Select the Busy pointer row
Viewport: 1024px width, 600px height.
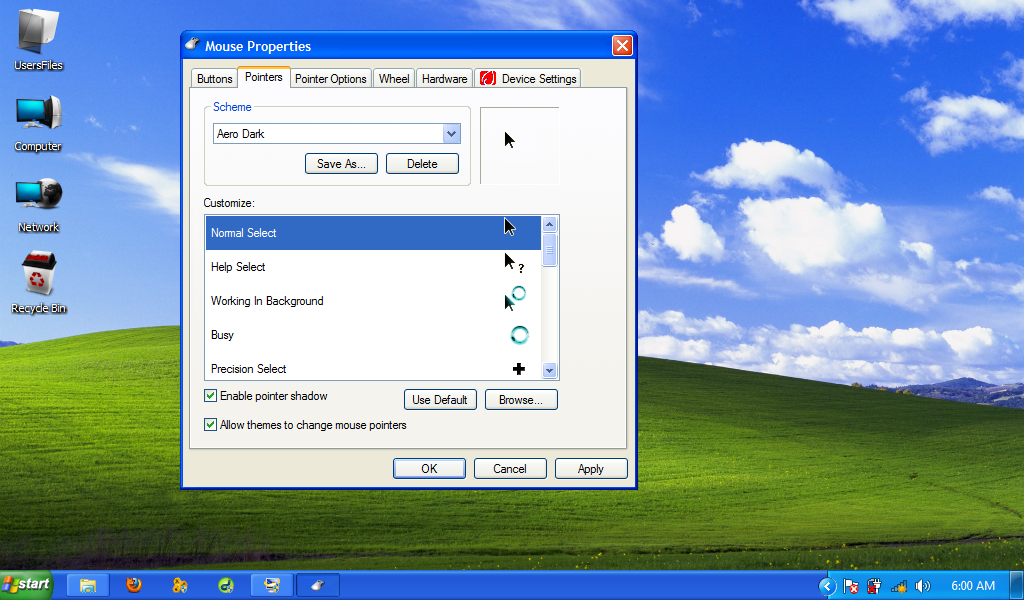374,335
